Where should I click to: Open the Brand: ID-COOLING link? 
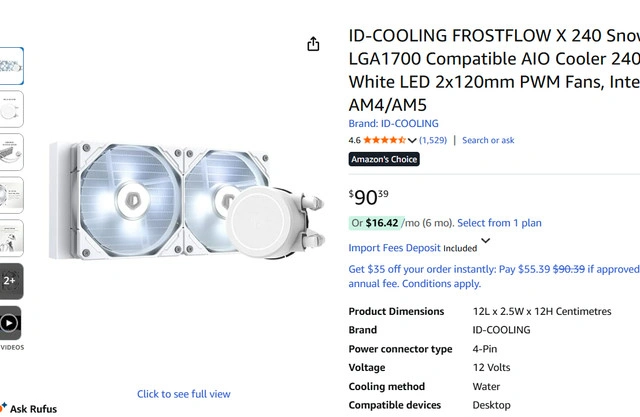click(393, 124)
